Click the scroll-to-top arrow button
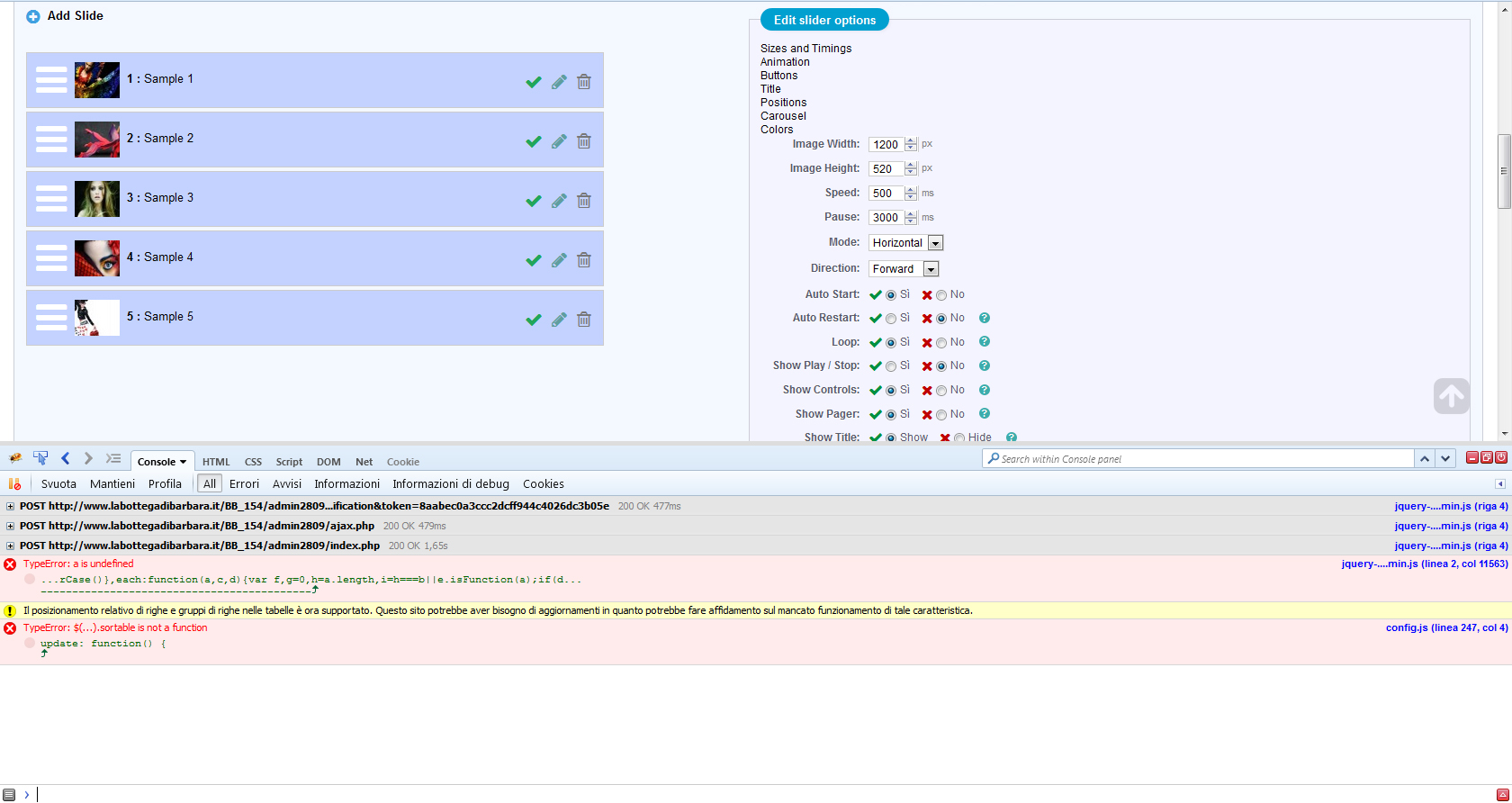This screenshot has height=803, width=1512. pyautogui.click(x=1452, y=396)
